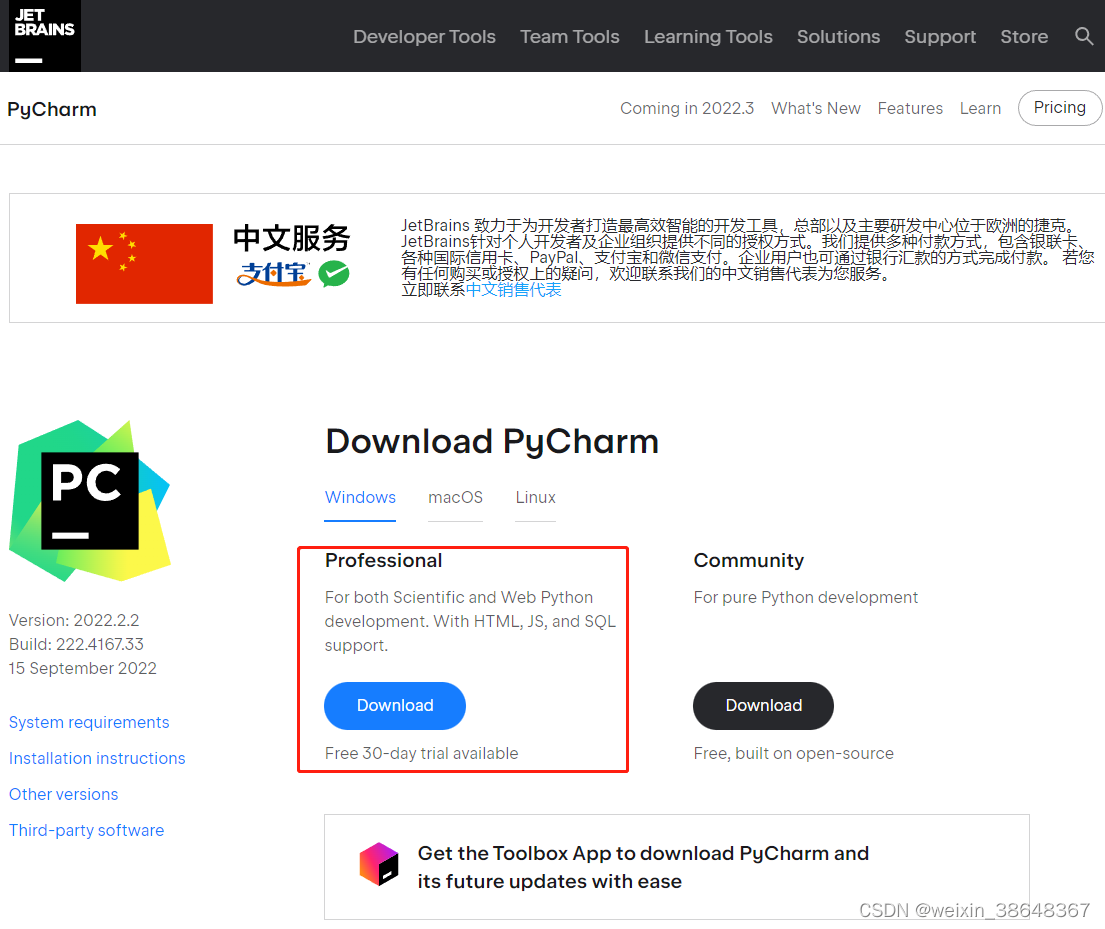The height and width of the screenshot is (929, 1105).
Task: Open Coming in 2022.3 page
Action: (687, 109)
